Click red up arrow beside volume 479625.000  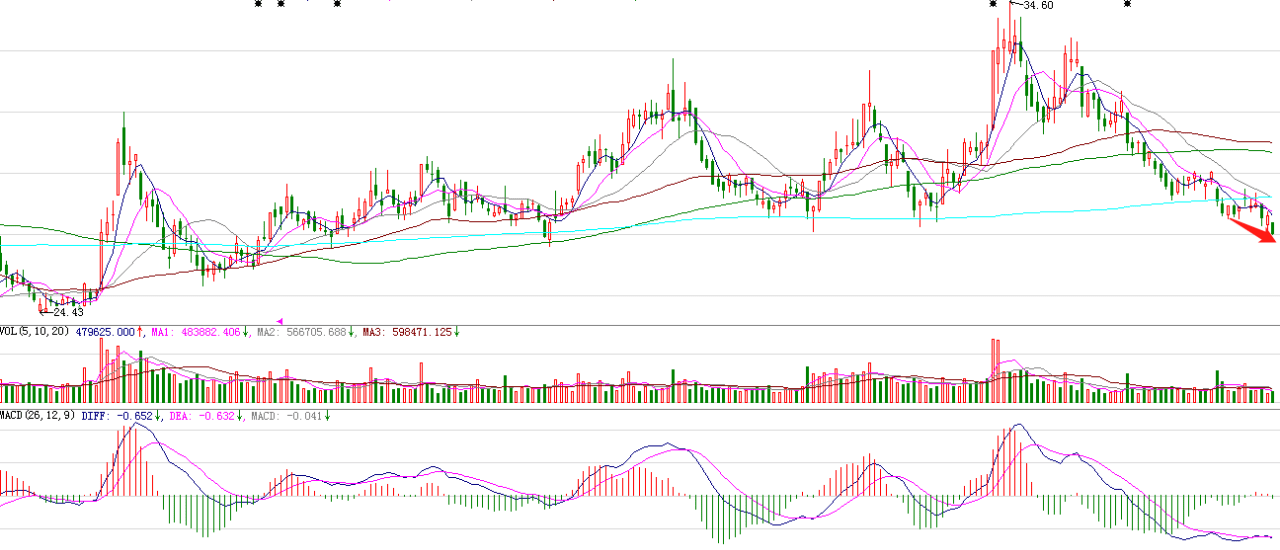[x=141, y=332]
